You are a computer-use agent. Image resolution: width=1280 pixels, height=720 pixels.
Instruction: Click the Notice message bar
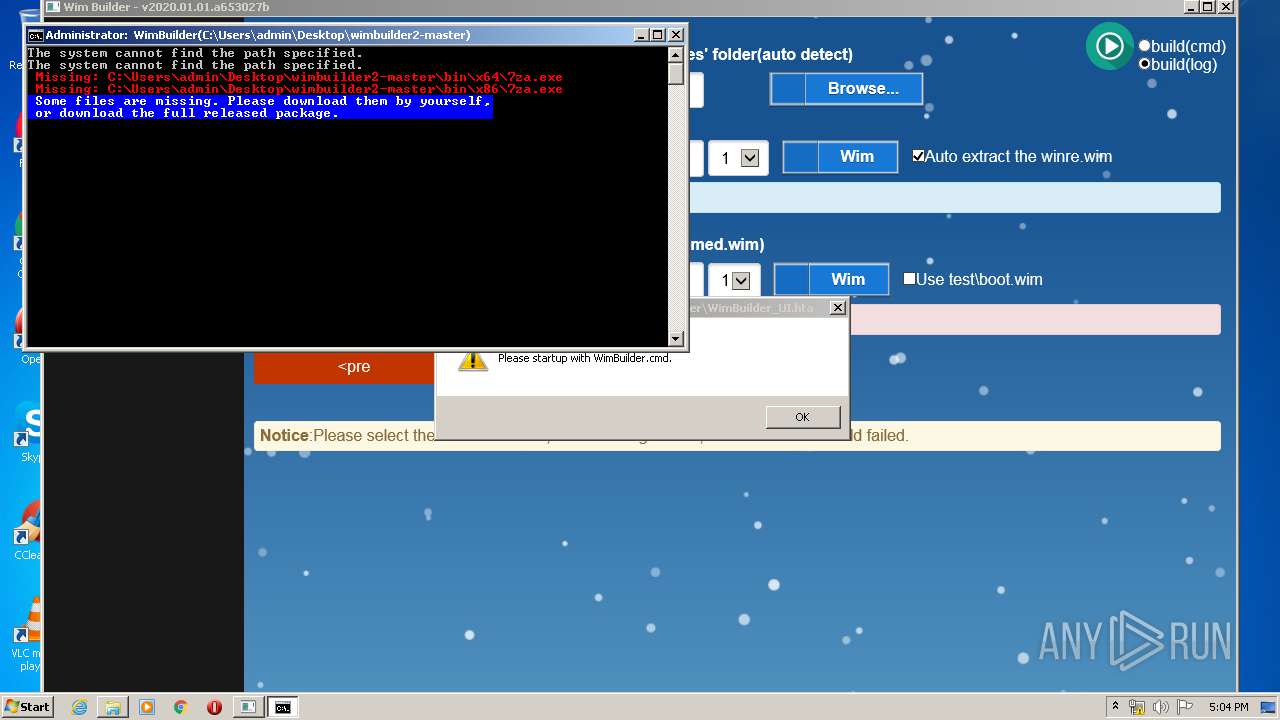pos(737,436)
